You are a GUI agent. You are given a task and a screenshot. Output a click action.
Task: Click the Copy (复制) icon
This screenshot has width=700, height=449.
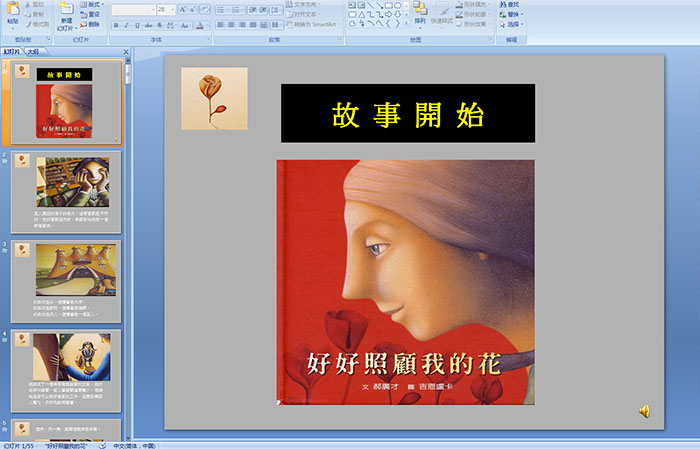pos(28,14)
